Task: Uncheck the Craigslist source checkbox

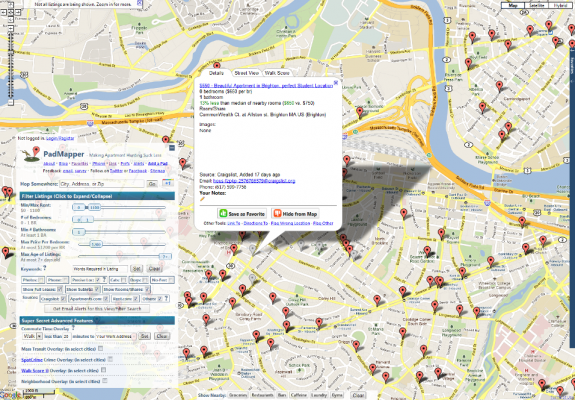Action: 64,299
